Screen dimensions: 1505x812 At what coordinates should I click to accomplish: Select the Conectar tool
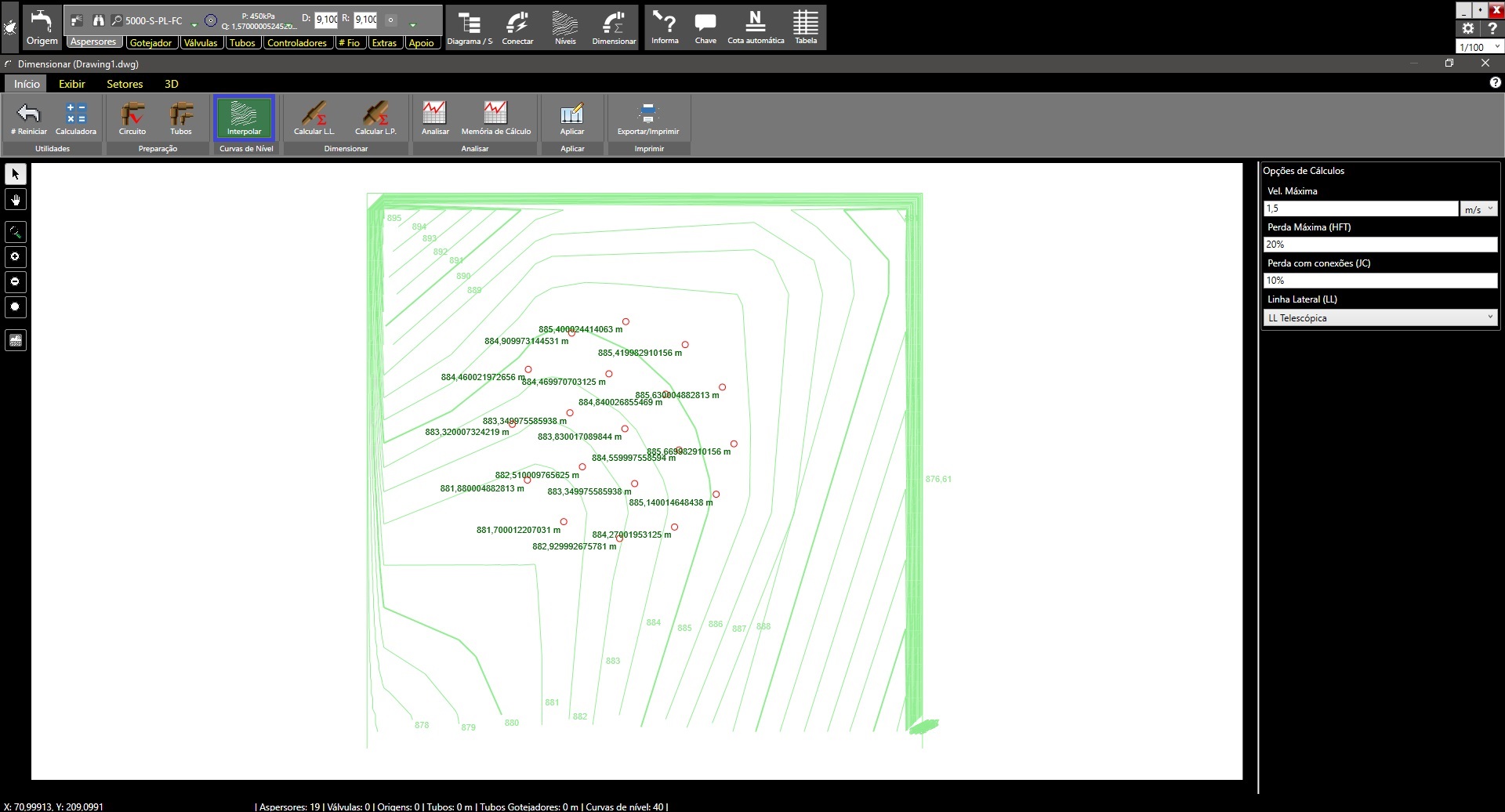click(x=517, y=27)
